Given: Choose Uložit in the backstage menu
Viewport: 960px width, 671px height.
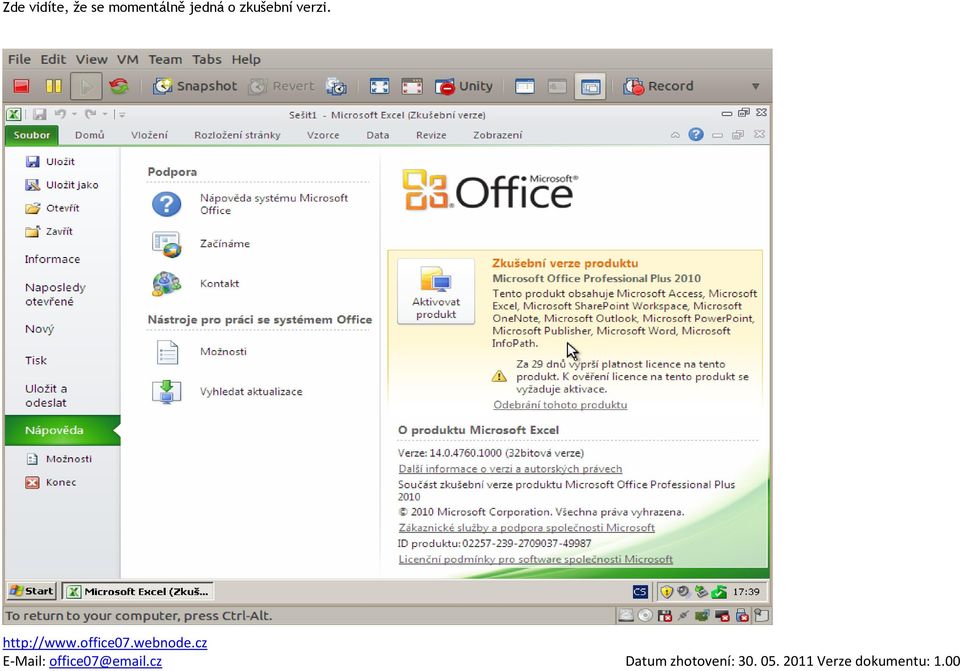Looking at the screenshot, I should click(51, 162).
